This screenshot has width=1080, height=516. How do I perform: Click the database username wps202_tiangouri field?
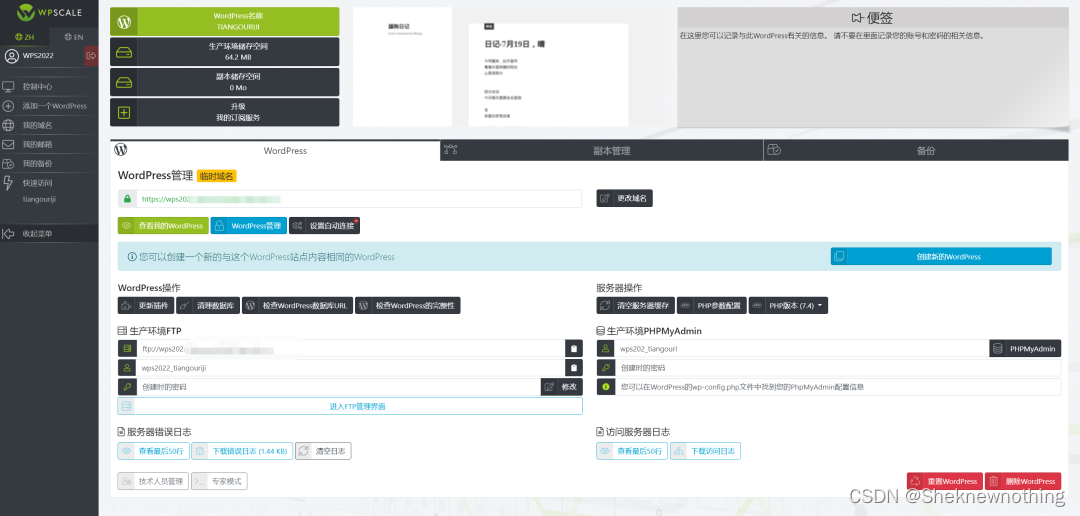coord(802,349)
